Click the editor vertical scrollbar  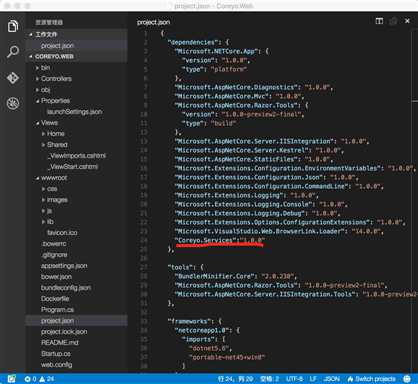(x=415, y=200)
